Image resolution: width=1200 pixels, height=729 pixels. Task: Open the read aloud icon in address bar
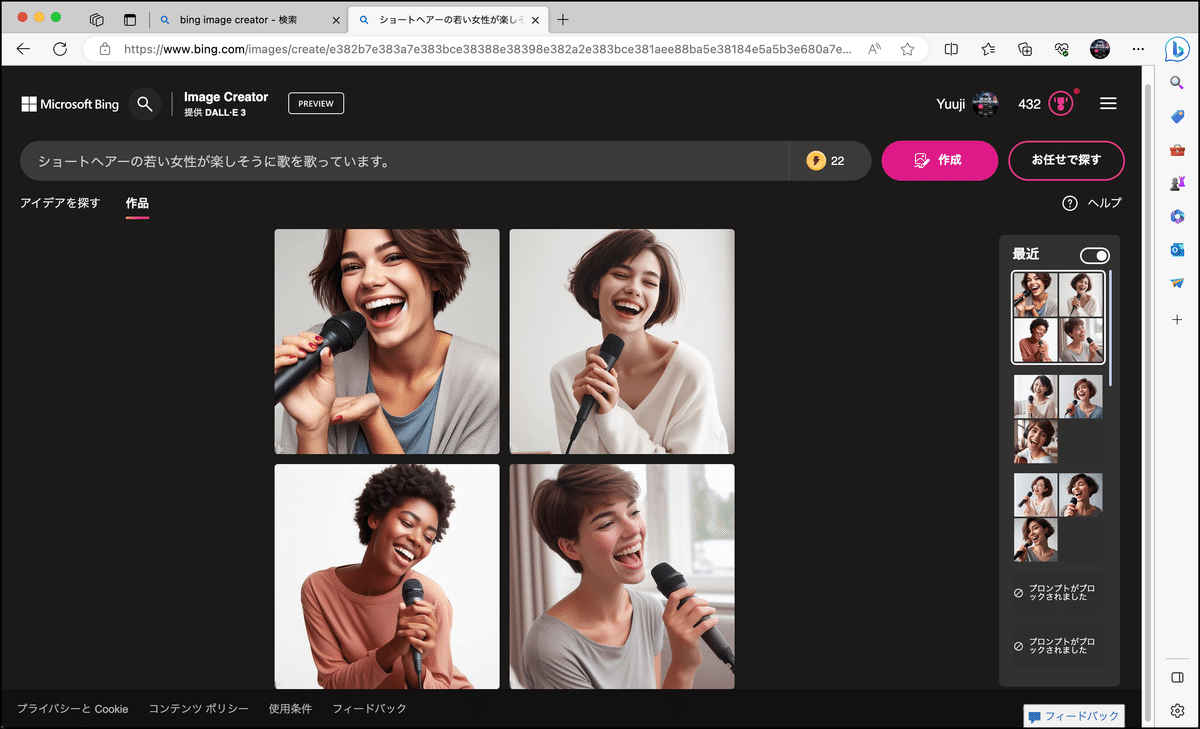click(x=875, y=49)
